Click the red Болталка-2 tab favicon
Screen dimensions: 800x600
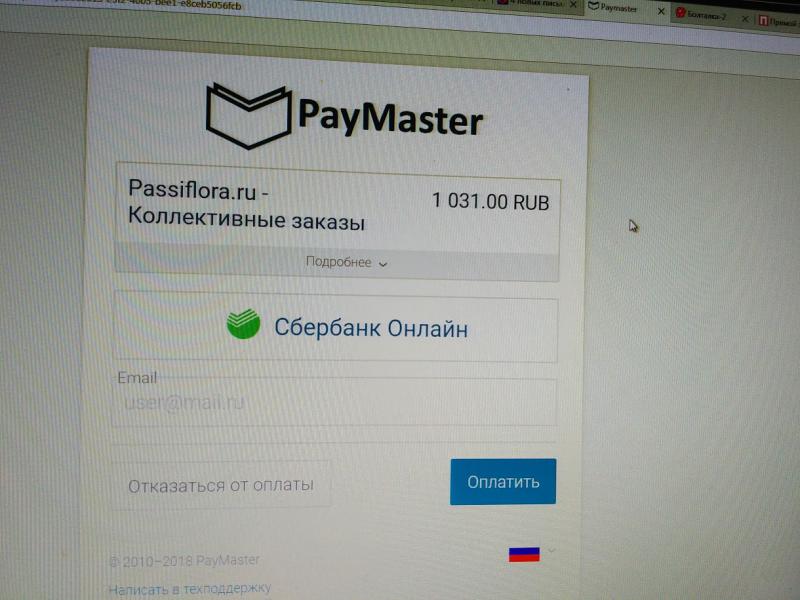pos(680,13)
